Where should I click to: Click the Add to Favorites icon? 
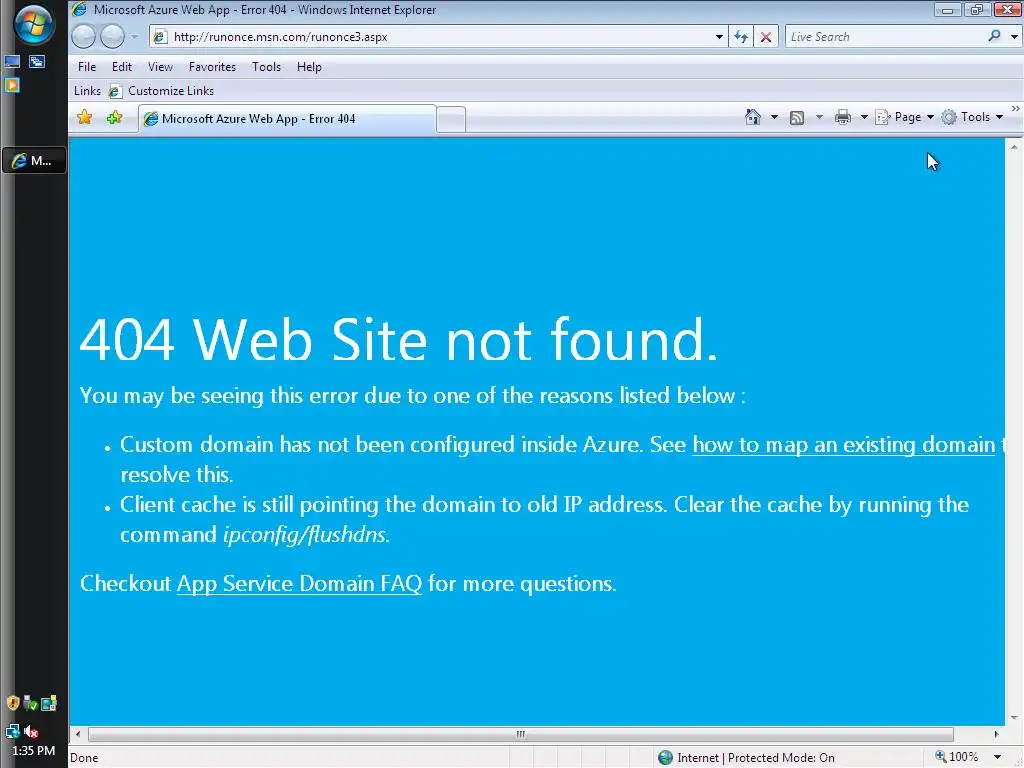[115, 118]
